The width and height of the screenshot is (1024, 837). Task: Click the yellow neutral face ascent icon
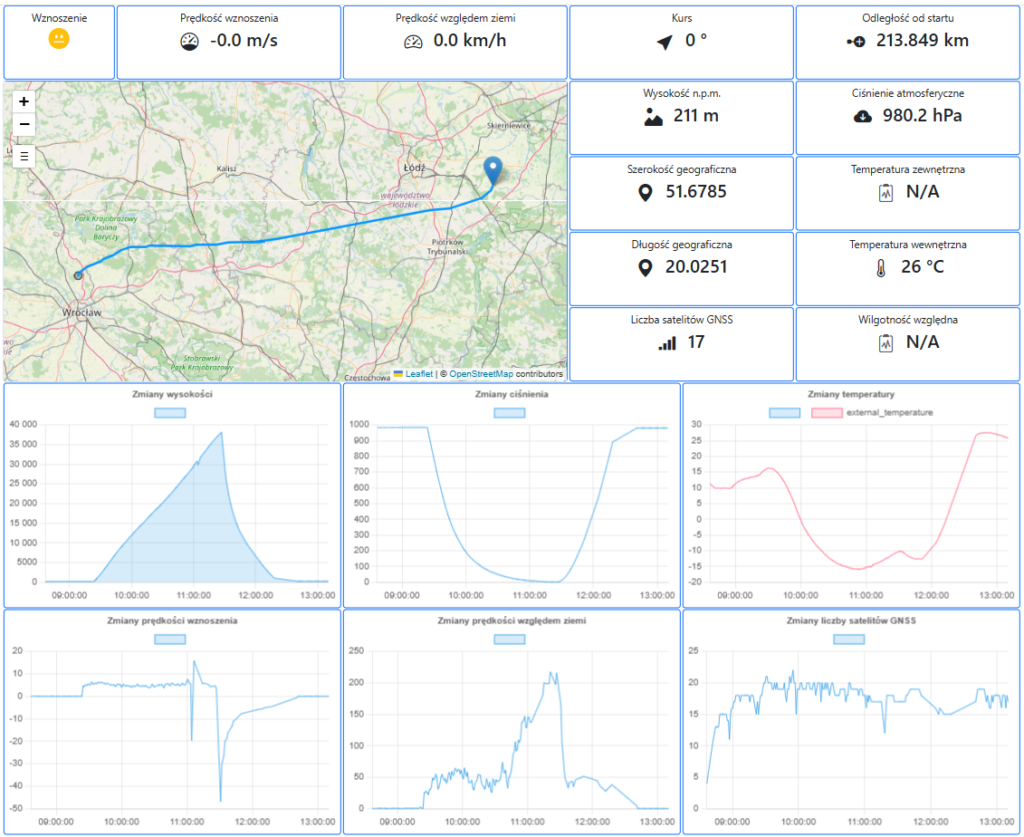(x=60, y=39)
